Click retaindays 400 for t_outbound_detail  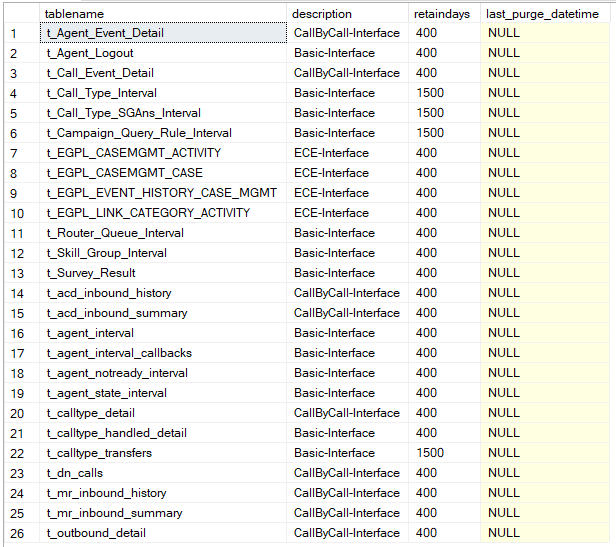[444, 533]
